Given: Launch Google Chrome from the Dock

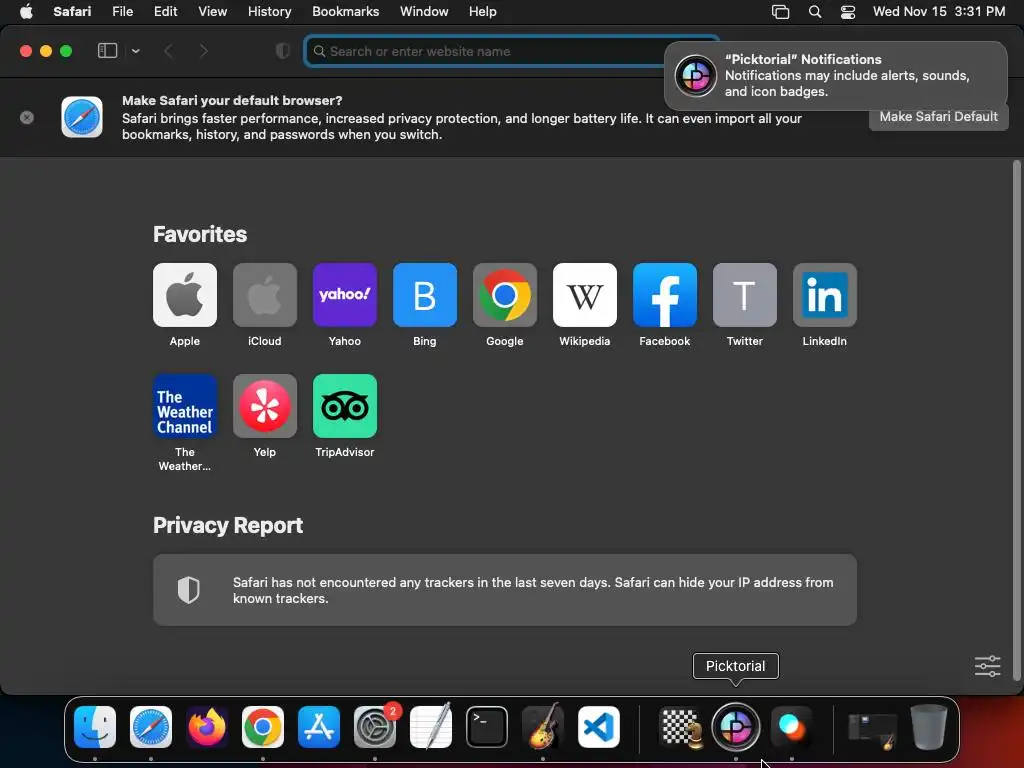Looking at the screenshot, I should (263, 727).
